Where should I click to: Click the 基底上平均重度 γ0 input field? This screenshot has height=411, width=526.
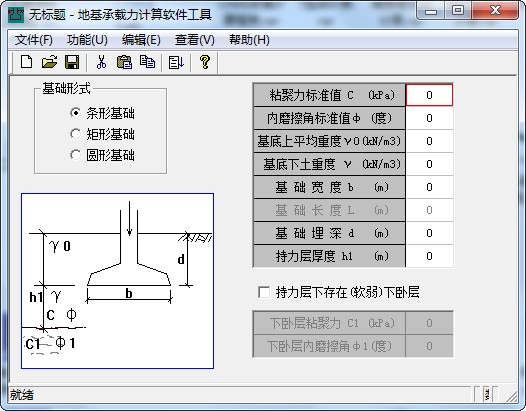[429, 141]
